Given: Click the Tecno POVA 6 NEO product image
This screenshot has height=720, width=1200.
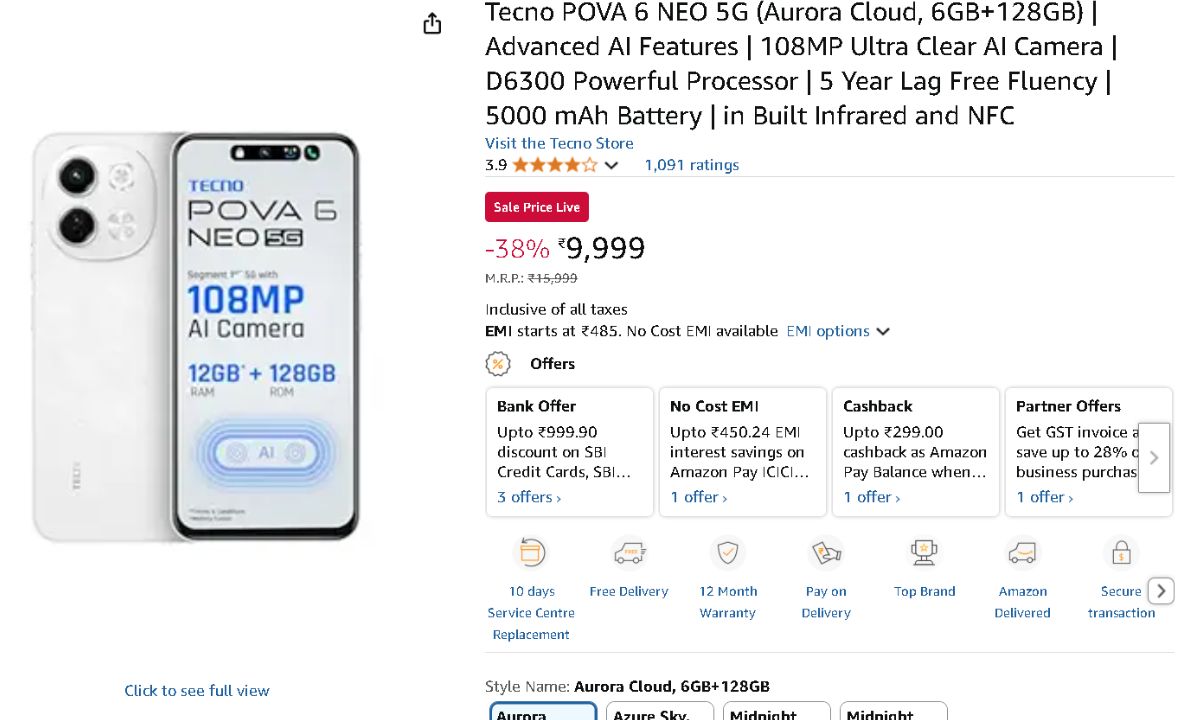Looking at the screenshot, I should point(196,337).
